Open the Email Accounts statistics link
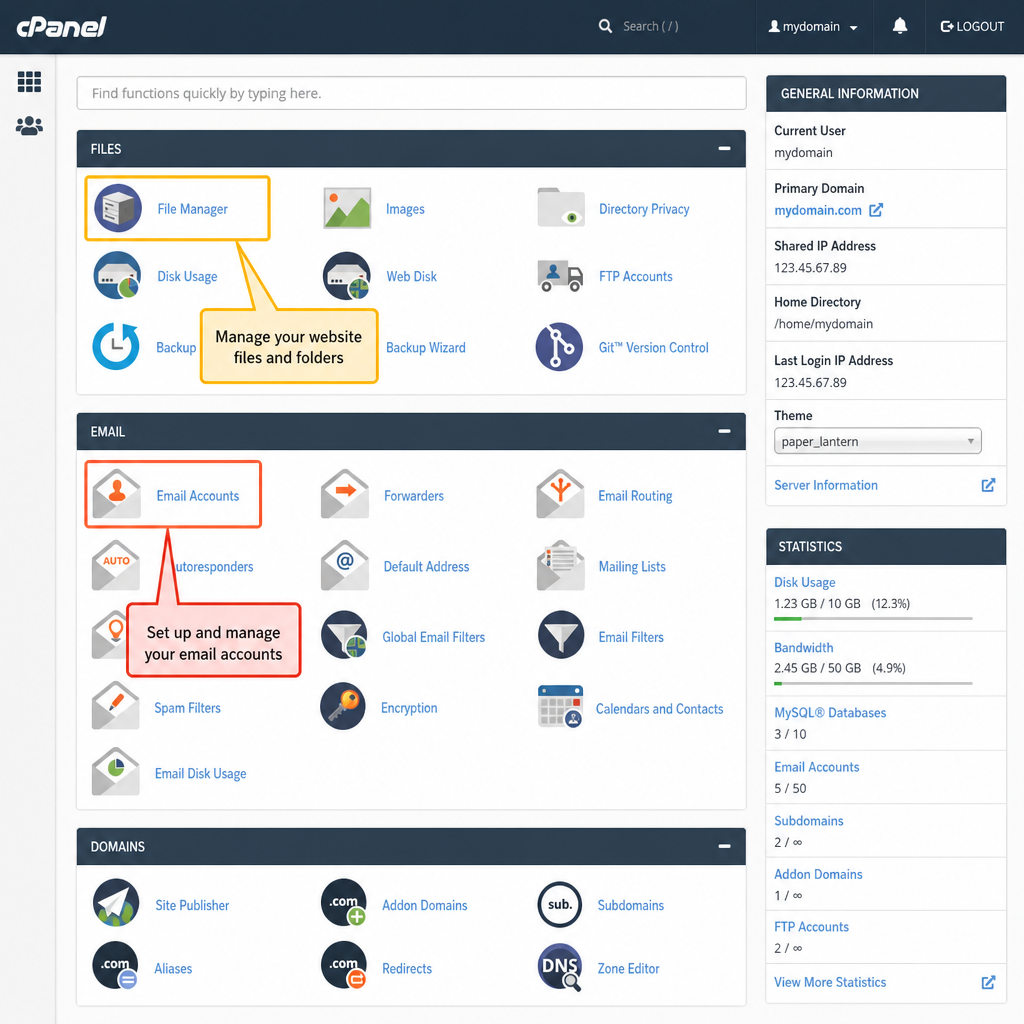Screen dimensions: 1024x1024 click(x=816, y=767)
